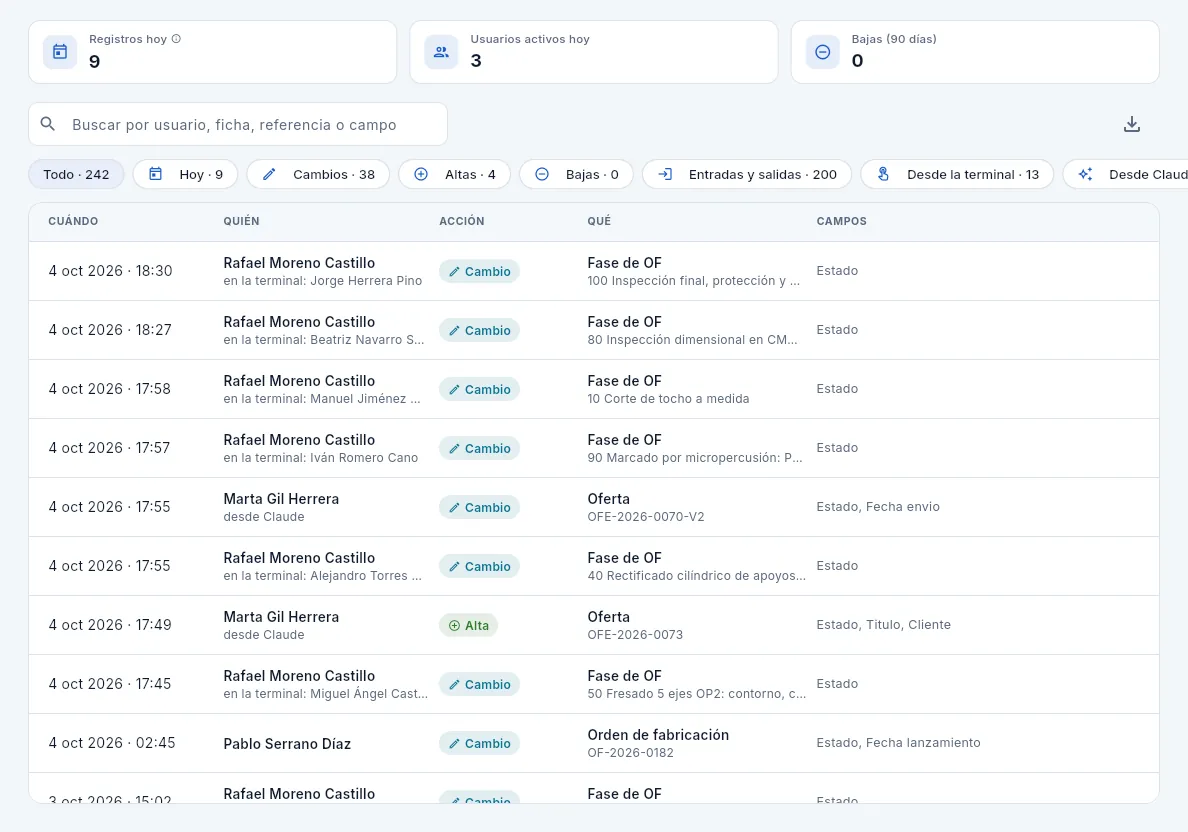The height and width of the screenshot is (832, 1188).
Task: Click the green Alta badge
Action: [468, 625]
